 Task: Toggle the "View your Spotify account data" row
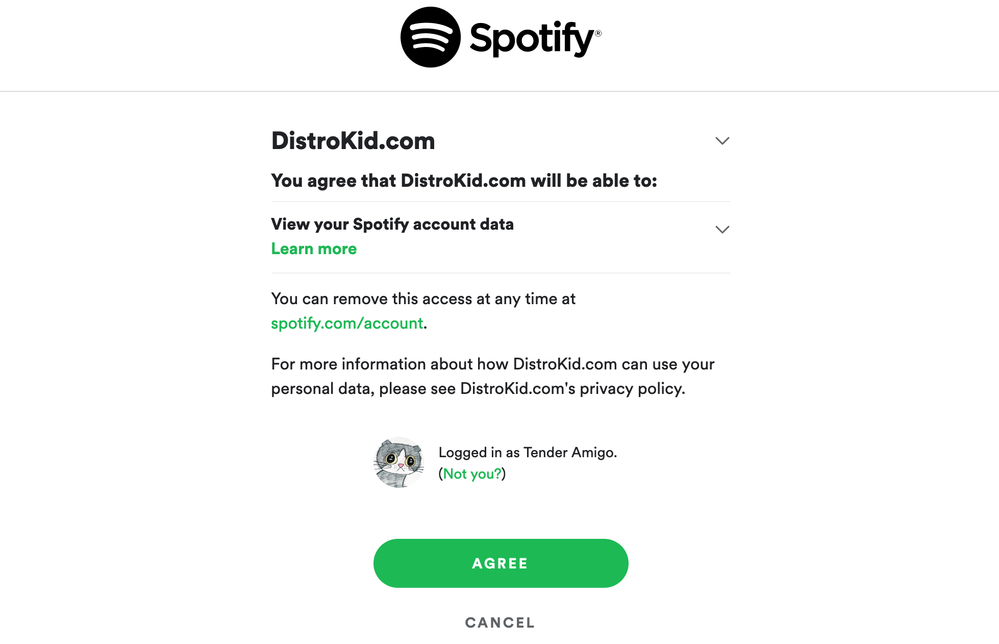pos(501,237)
